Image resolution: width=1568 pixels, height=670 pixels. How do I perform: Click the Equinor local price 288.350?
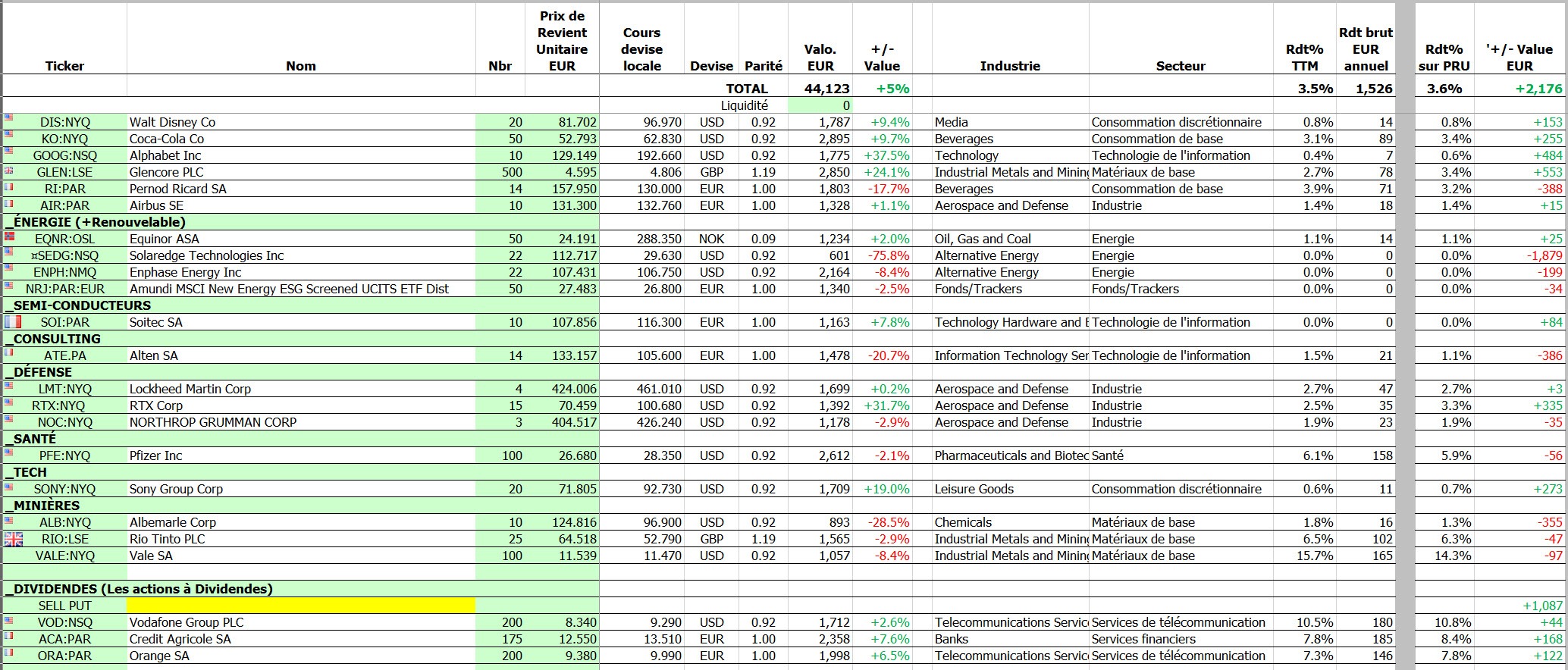(641, 239)
